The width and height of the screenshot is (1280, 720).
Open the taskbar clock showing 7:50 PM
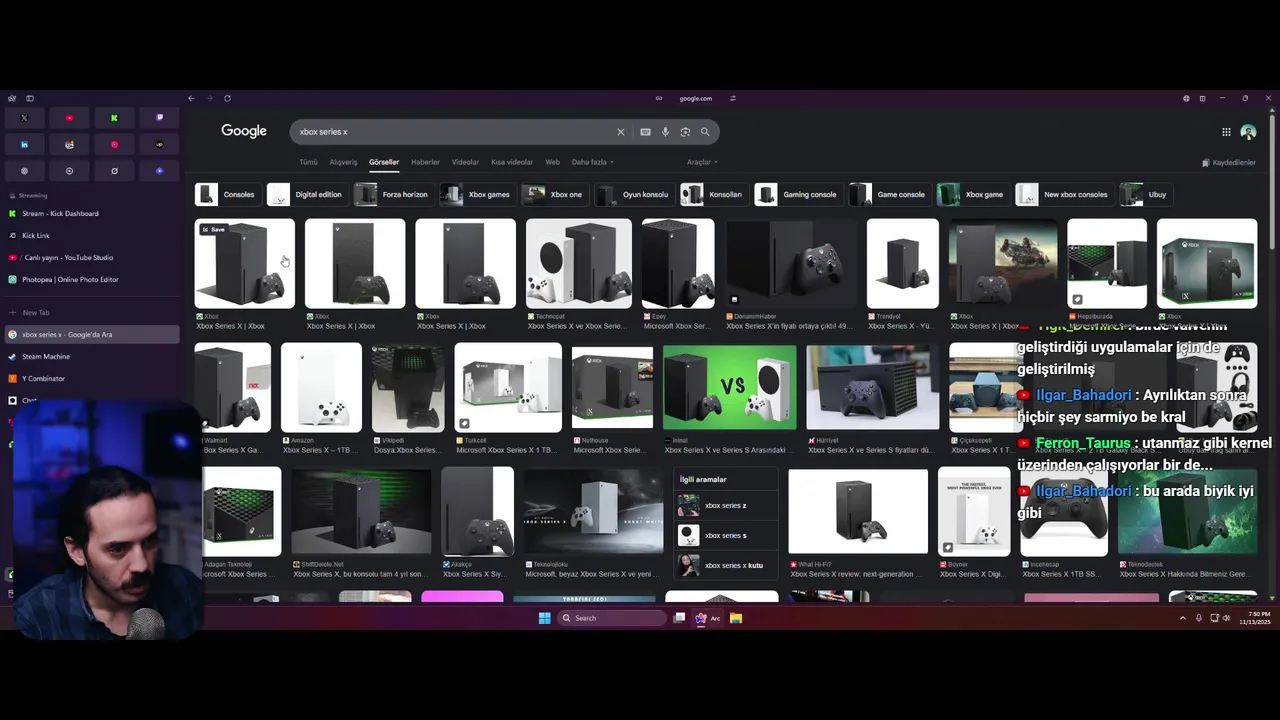(1254, 618)
